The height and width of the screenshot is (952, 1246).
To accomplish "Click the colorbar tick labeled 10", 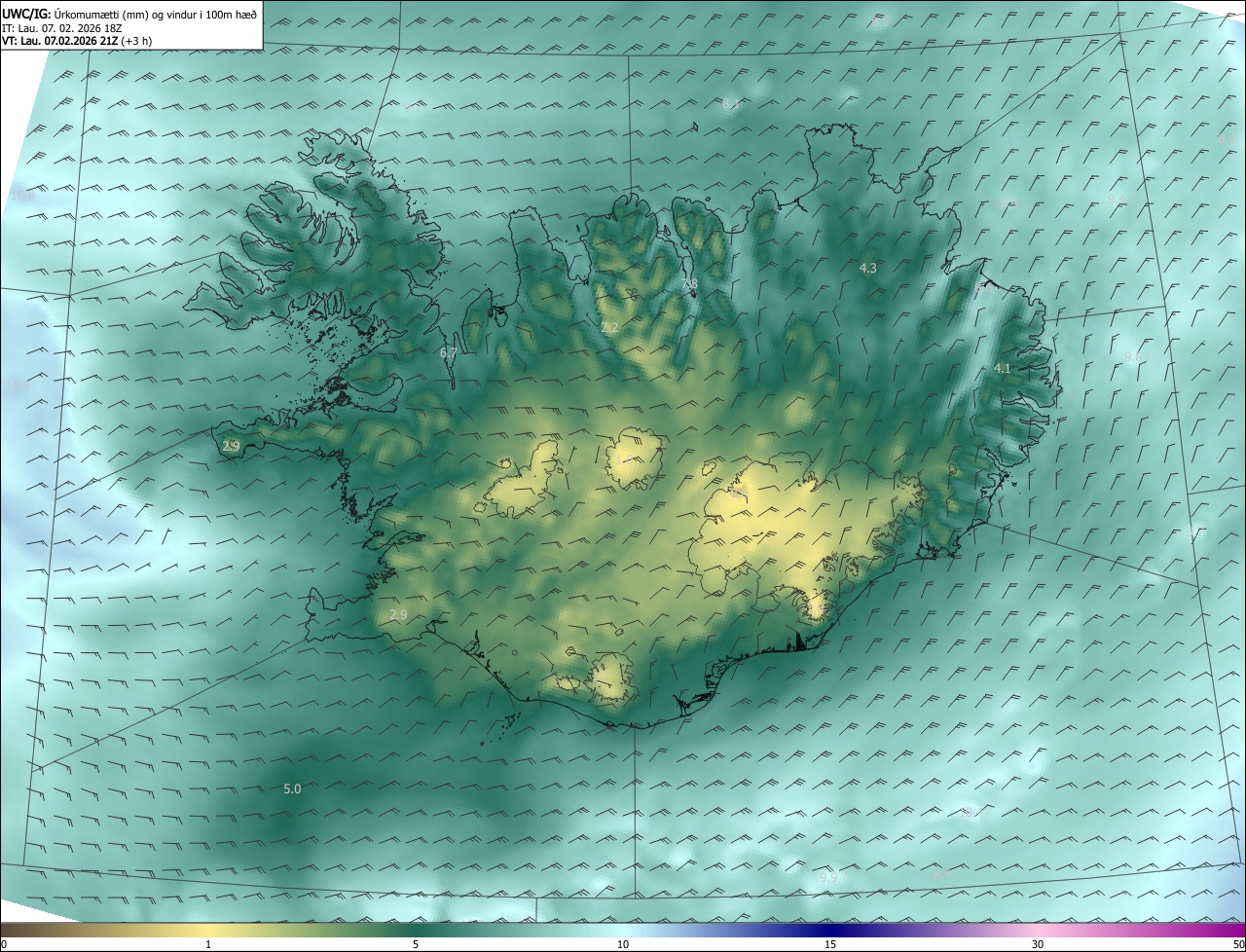I will click(623, 944).
